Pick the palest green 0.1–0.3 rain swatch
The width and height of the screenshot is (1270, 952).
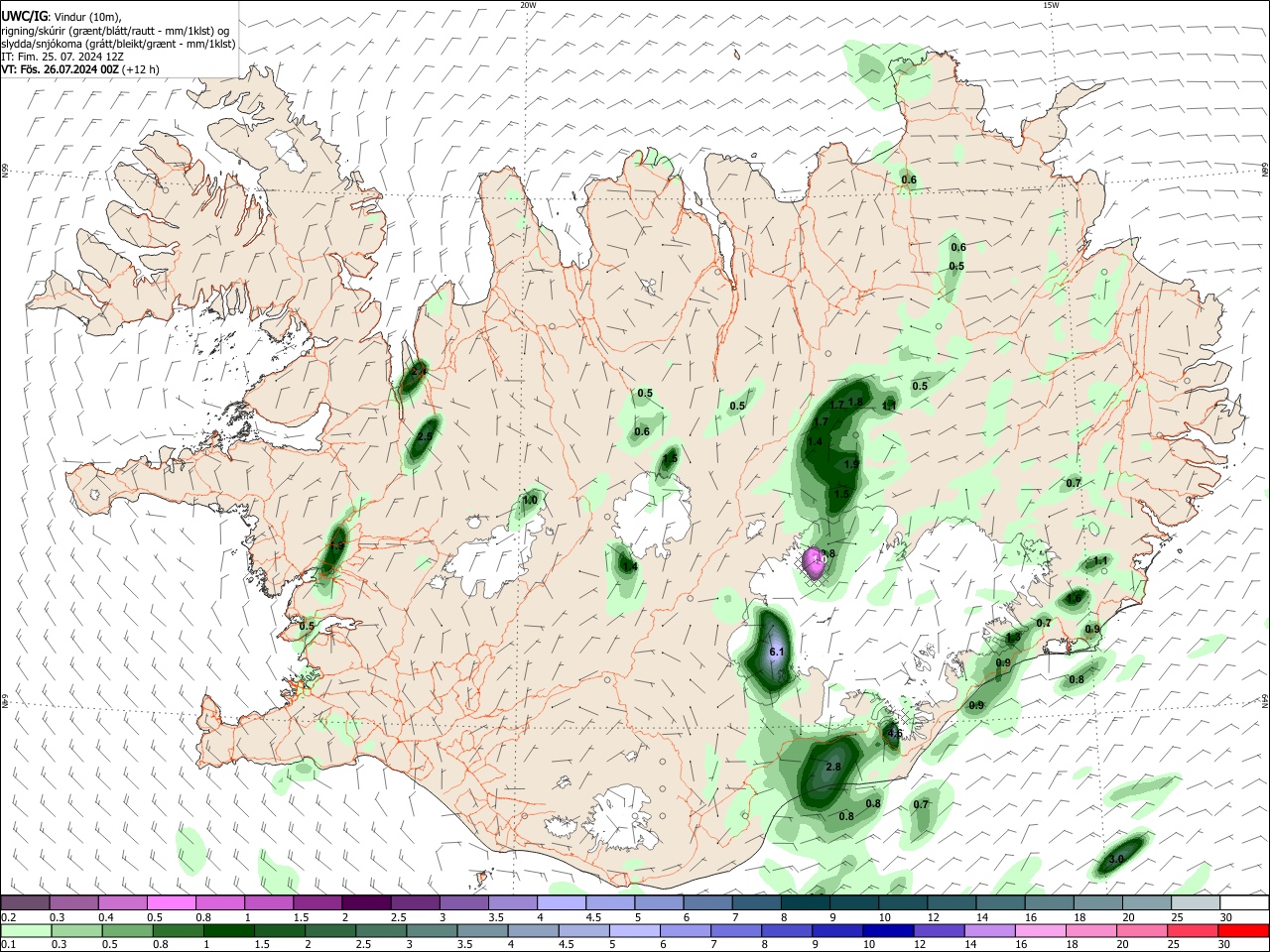[x=25, y=932]
